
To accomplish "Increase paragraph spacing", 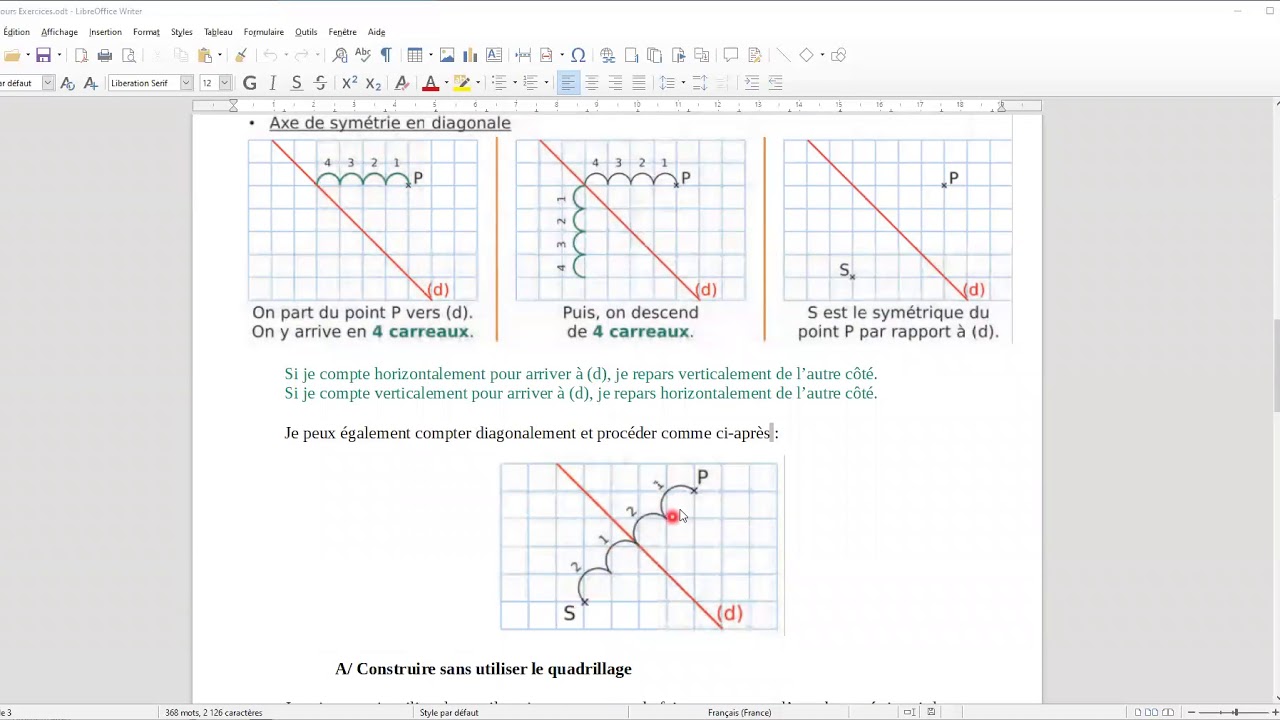I will pyautogui.click(x=700, y=83).
